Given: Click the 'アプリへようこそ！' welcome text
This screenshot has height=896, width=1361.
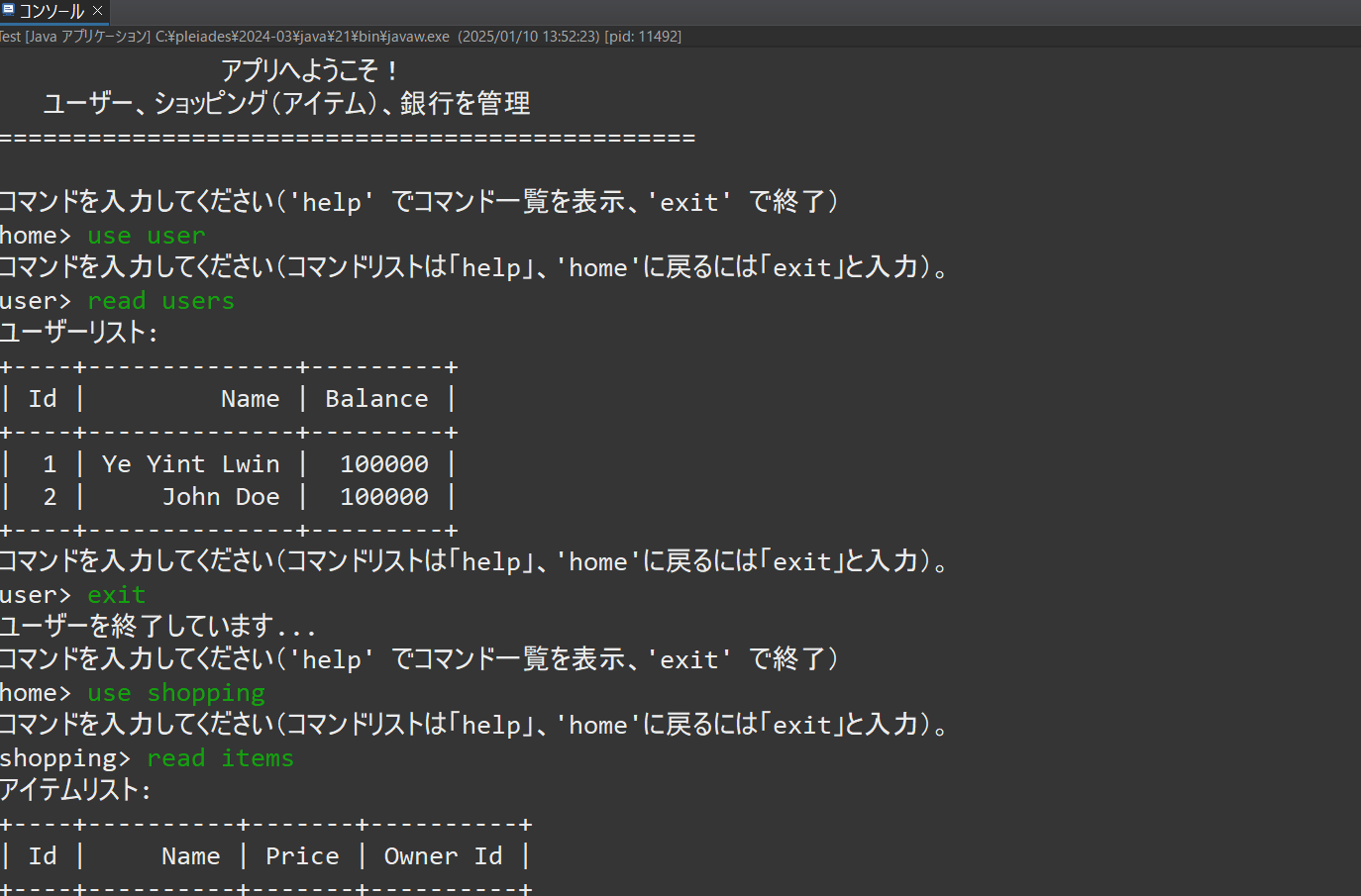Looking at the screenshot, I should coord(308,71).
